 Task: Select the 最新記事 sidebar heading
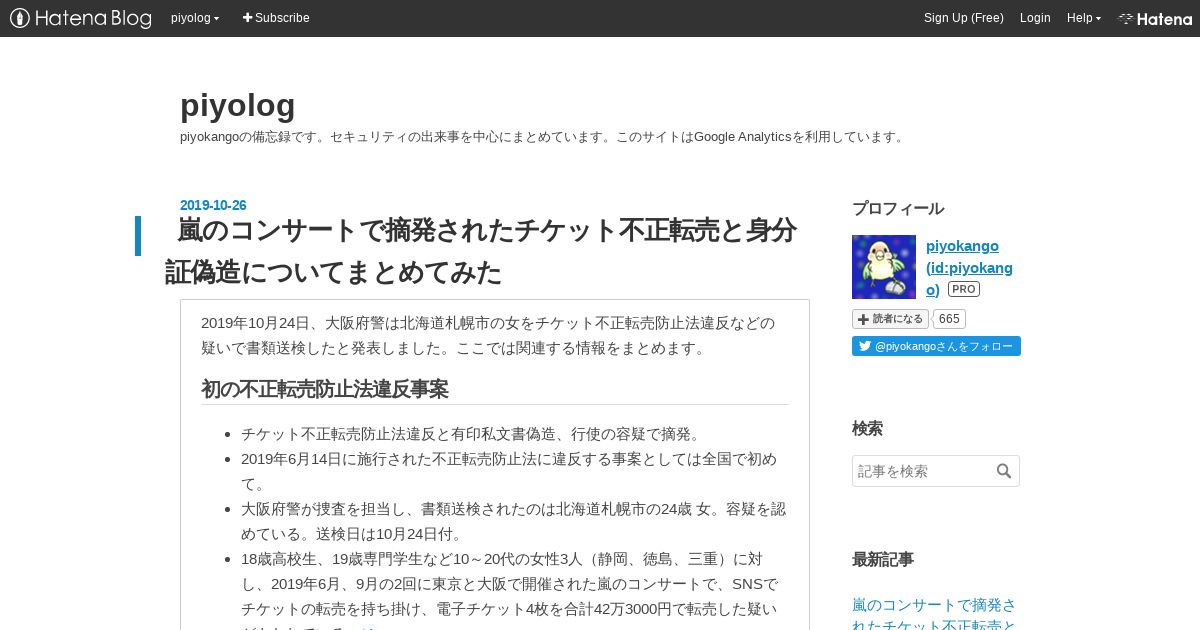click(x=883, y=559)
